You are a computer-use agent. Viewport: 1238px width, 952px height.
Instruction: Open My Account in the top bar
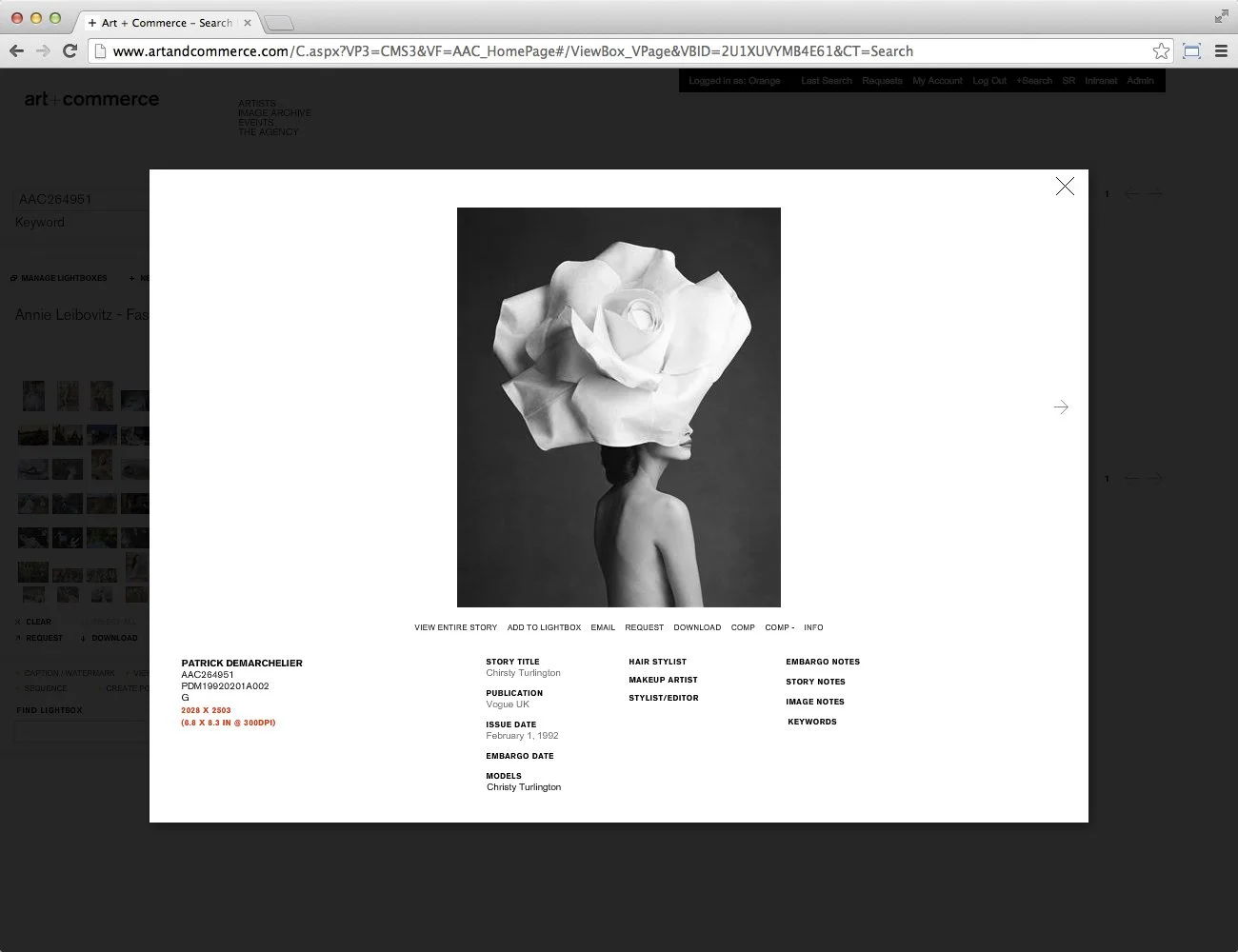point(937,81)
